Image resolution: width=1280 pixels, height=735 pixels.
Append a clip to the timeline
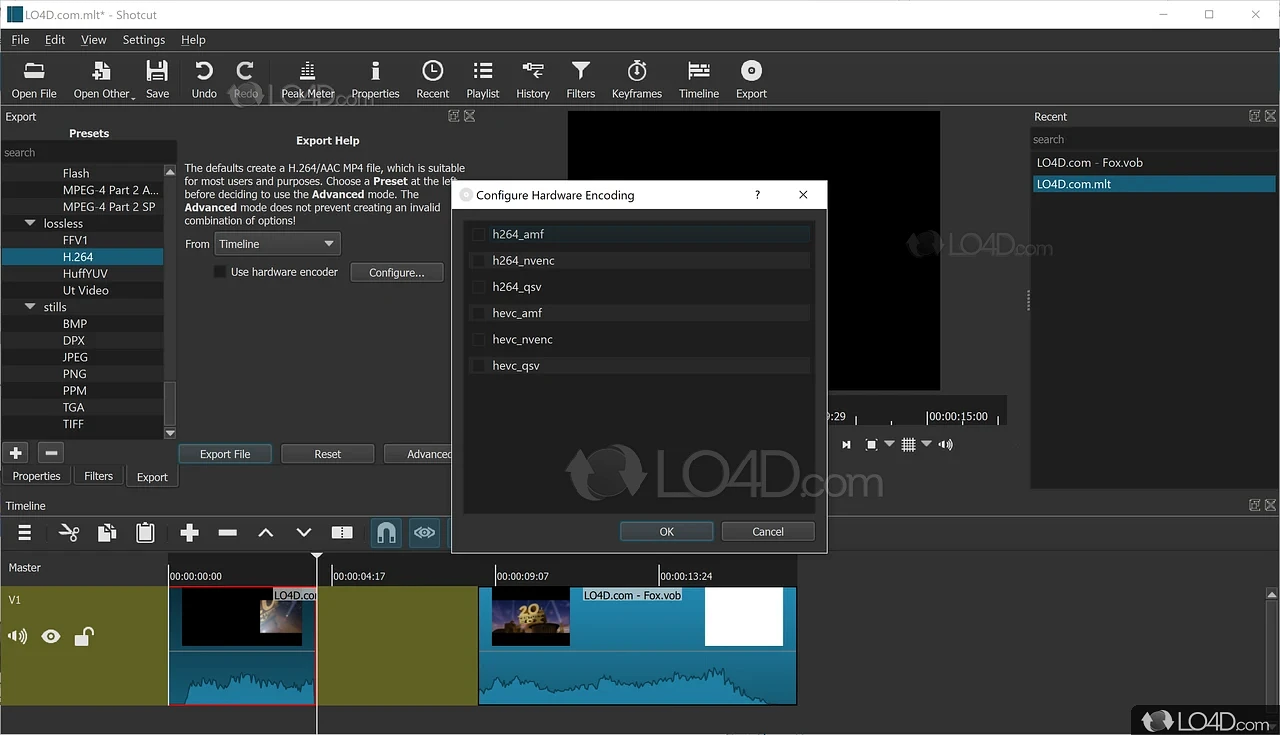pyautogui.click(x=189, y=532)
